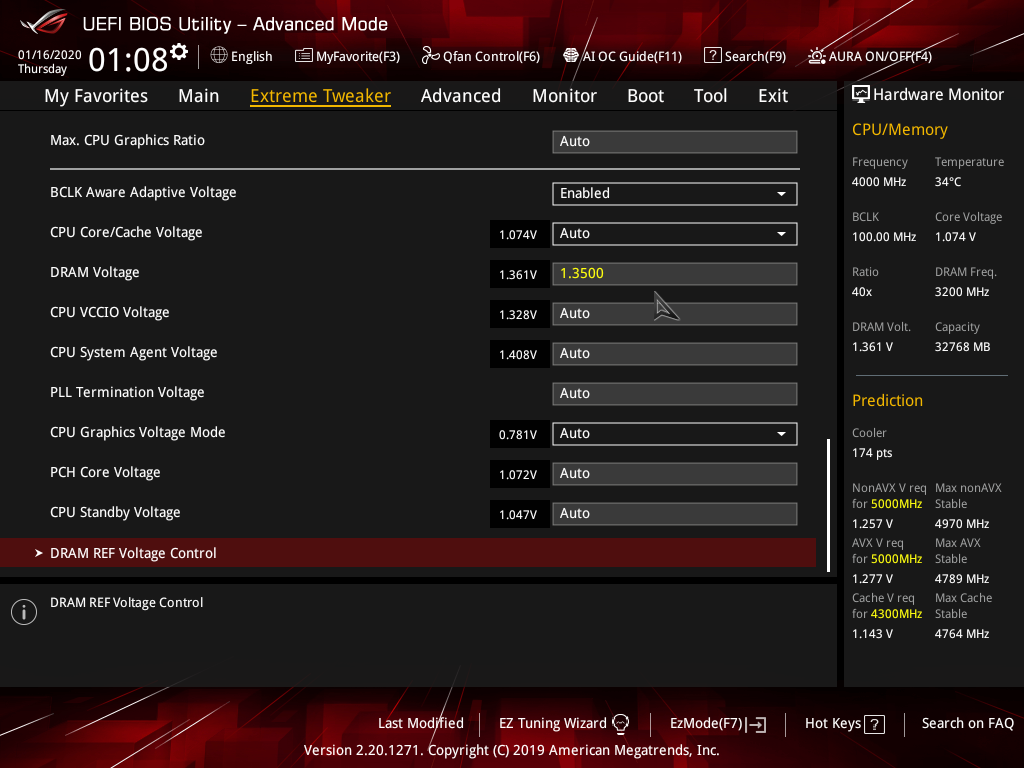Click the Search question mark icon
Image resolution: width=1024 pixels, height=768 pixels.
(x=712, y=56)
